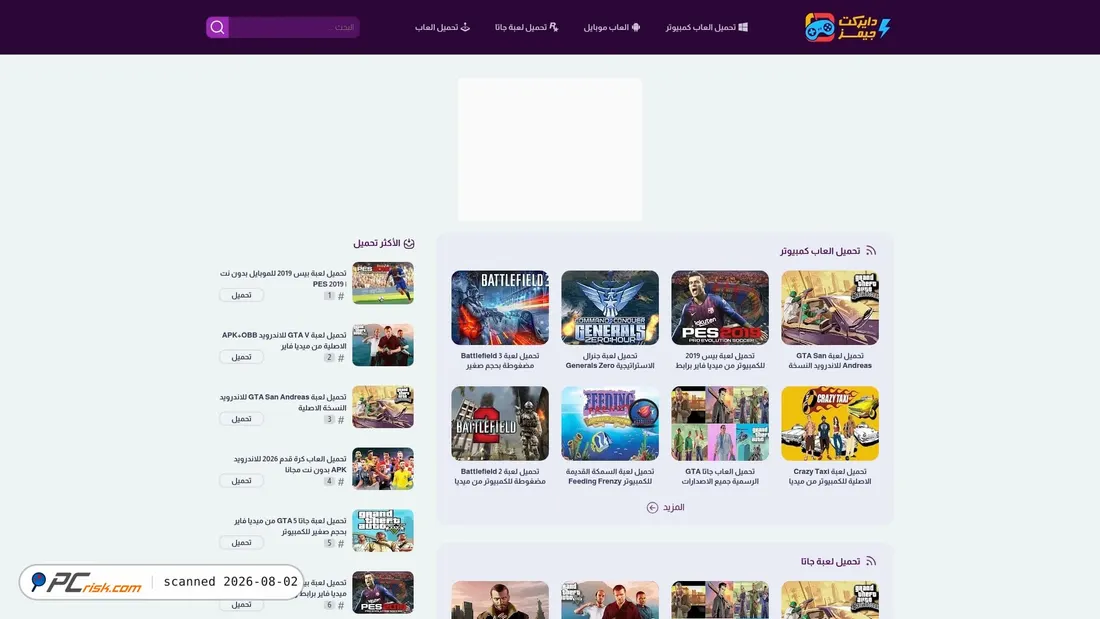Screen dimensions: 1100x619
Task: Click the download icon beside تحميل العاب
Action: (x=465, y=27)
